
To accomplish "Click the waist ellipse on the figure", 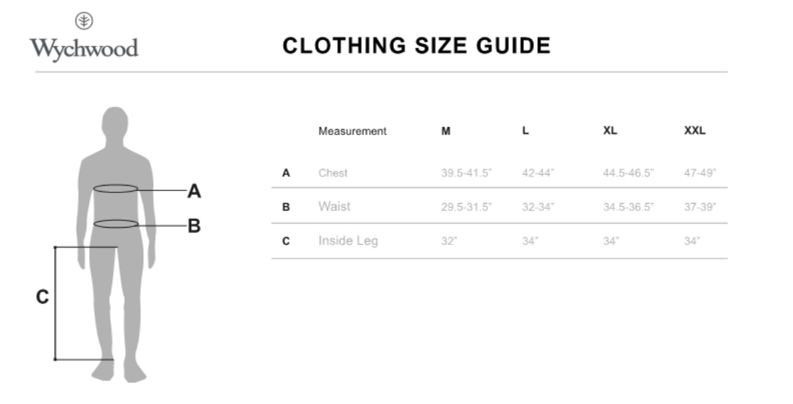I will [x=116, y=224].
